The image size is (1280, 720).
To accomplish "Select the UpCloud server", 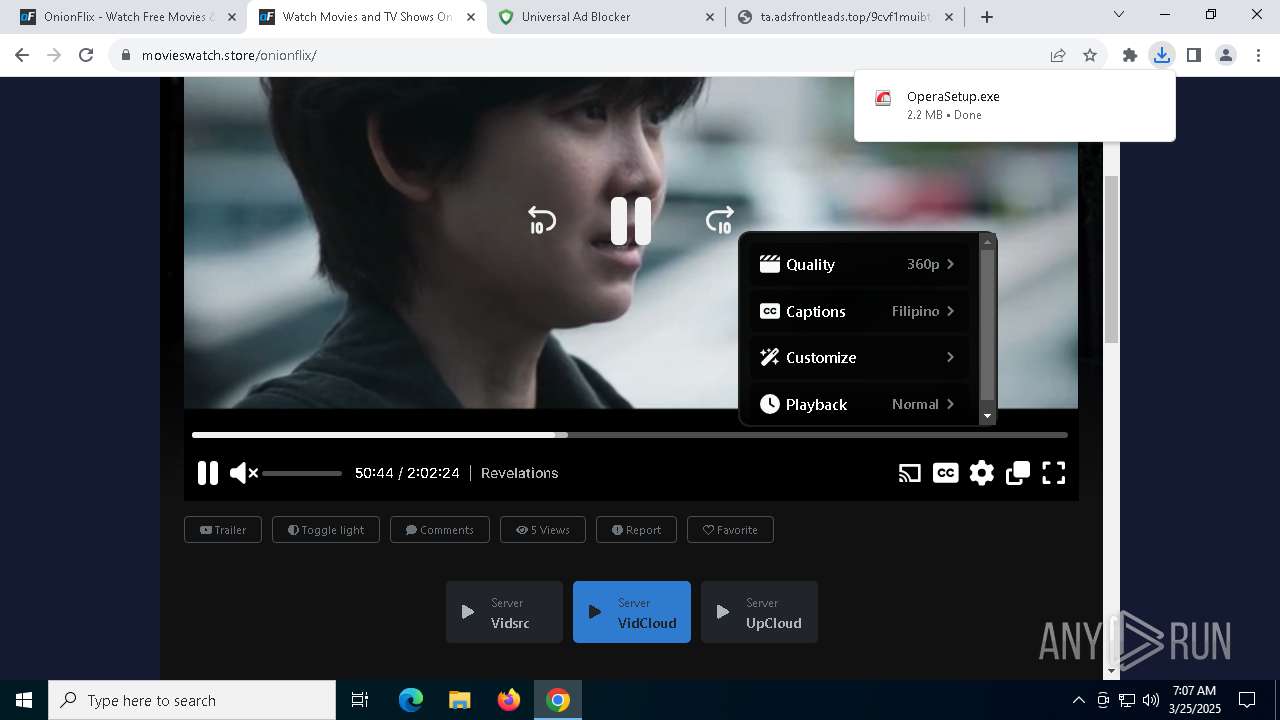I will click(759, 612).
